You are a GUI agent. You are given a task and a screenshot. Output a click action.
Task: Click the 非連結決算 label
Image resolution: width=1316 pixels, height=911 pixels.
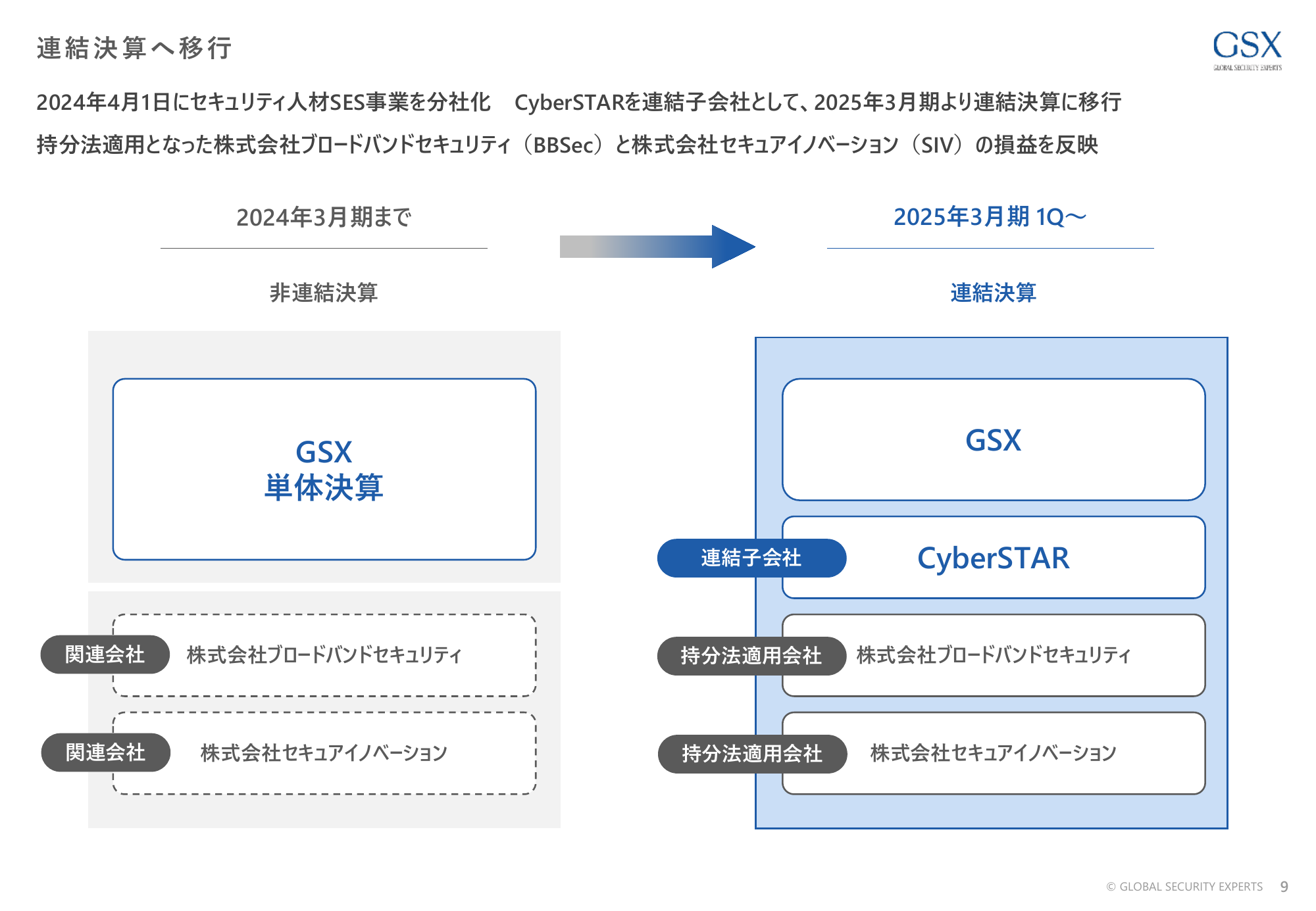[x=324, y=293]
